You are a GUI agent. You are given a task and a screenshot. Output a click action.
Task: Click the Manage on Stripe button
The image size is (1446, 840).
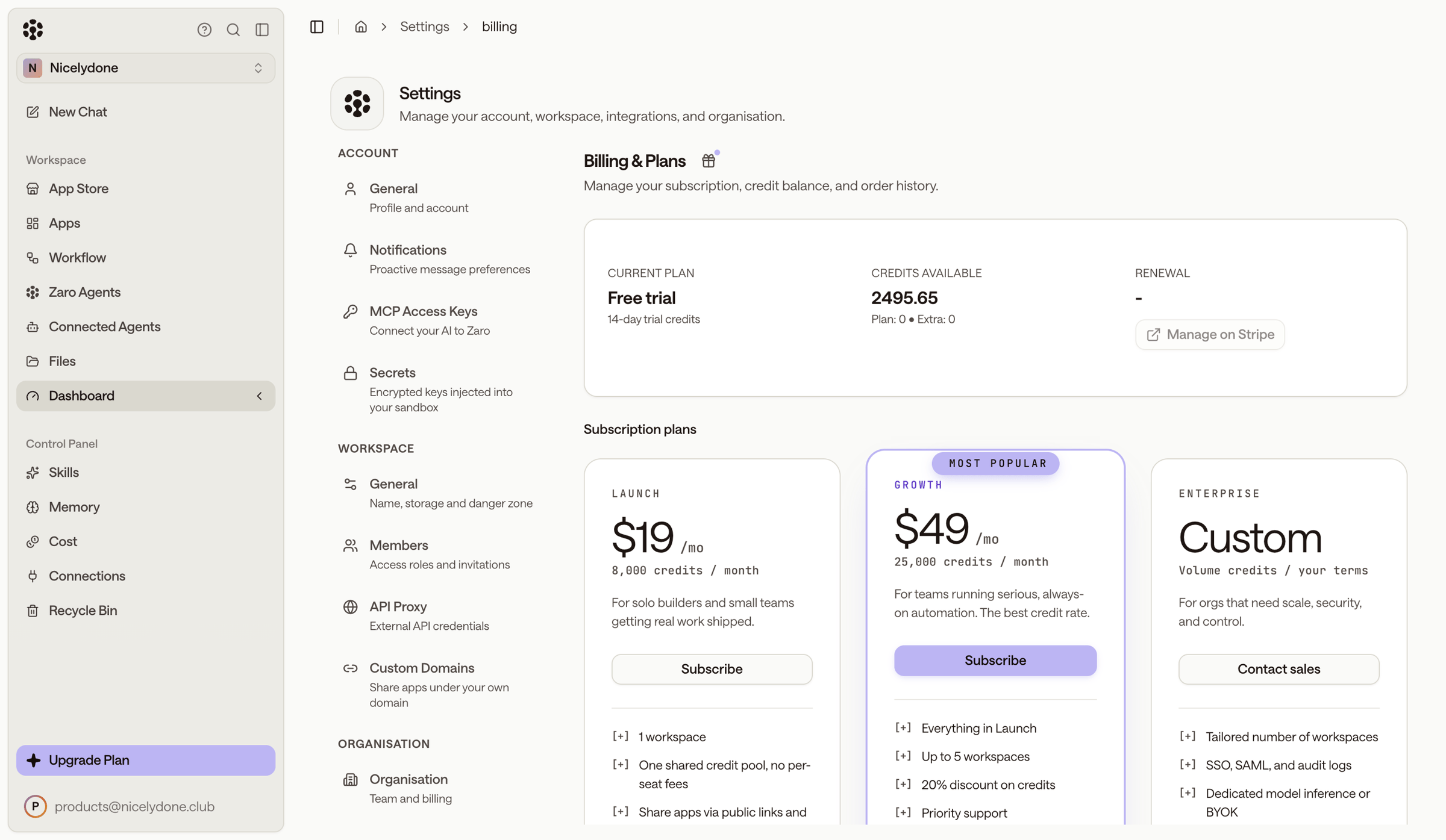pos(1210,334)
